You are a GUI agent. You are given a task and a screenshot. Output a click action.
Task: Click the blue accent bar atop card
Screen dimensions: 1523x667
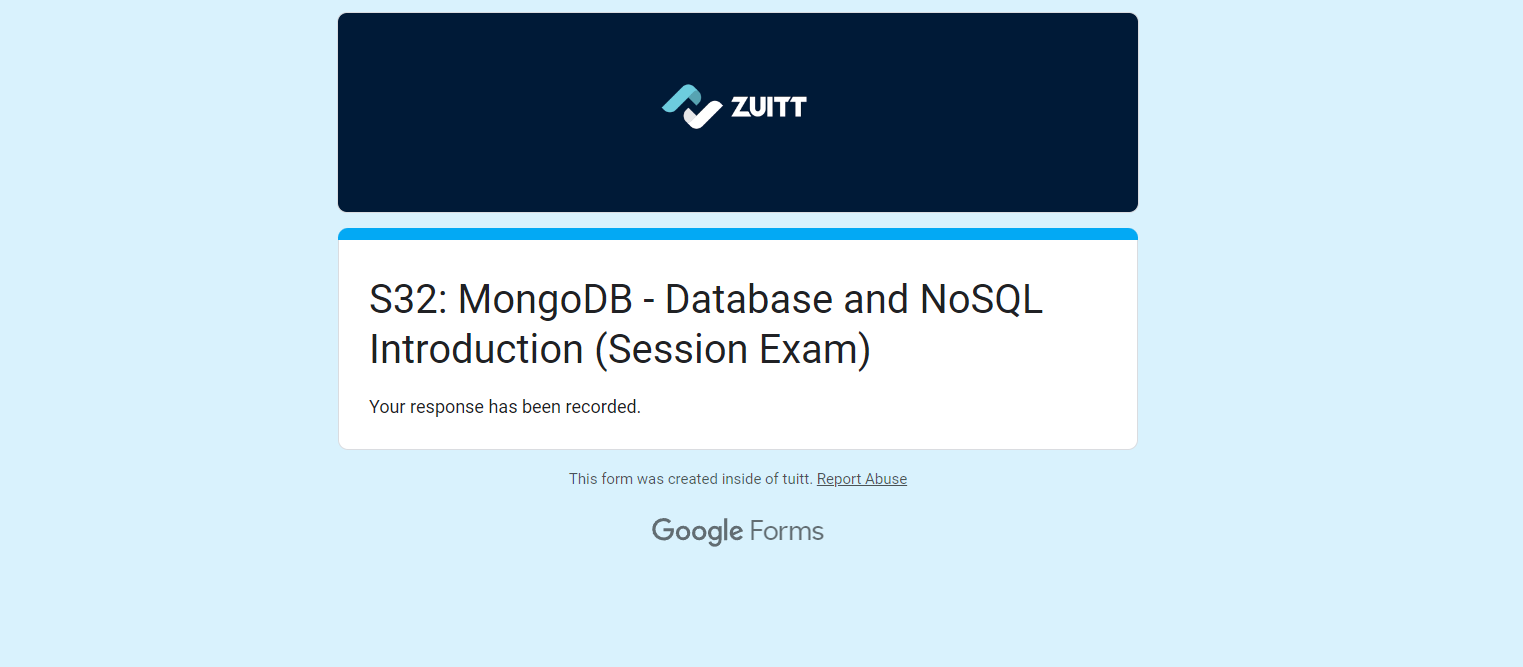click(x=738, y=234)
